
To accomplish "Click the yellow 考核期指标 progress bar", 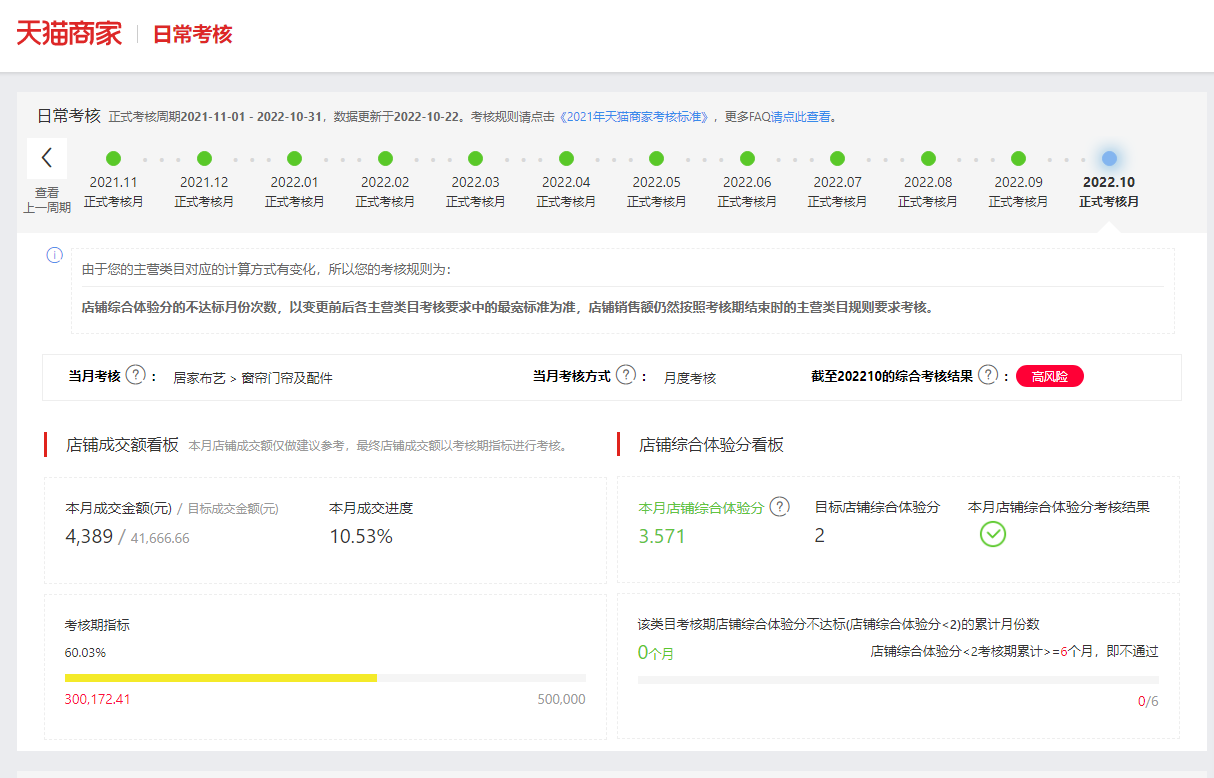I will pyautogui.click(x=325, y=678).
